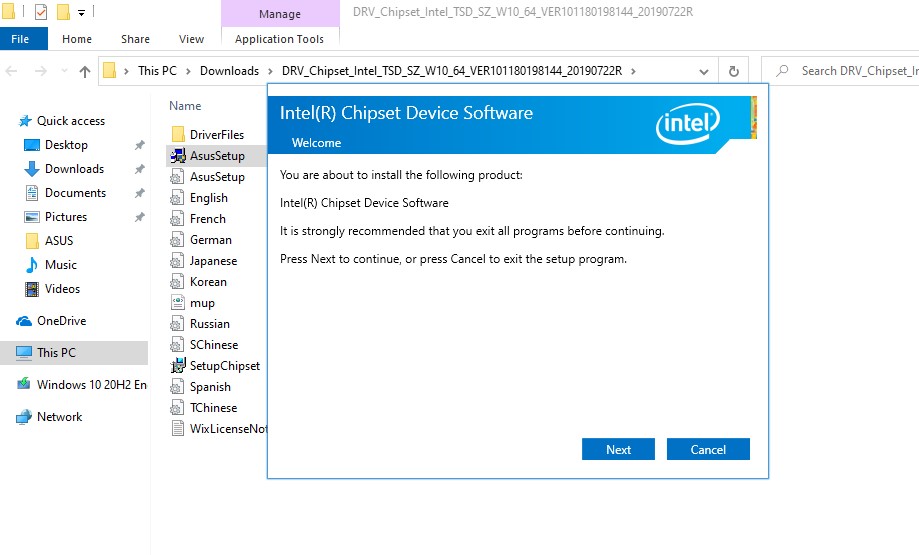Expand chevron after DRV_Chipset folder breadcrumb
This screenshot has width=919, height=555.
coord(633,71)
